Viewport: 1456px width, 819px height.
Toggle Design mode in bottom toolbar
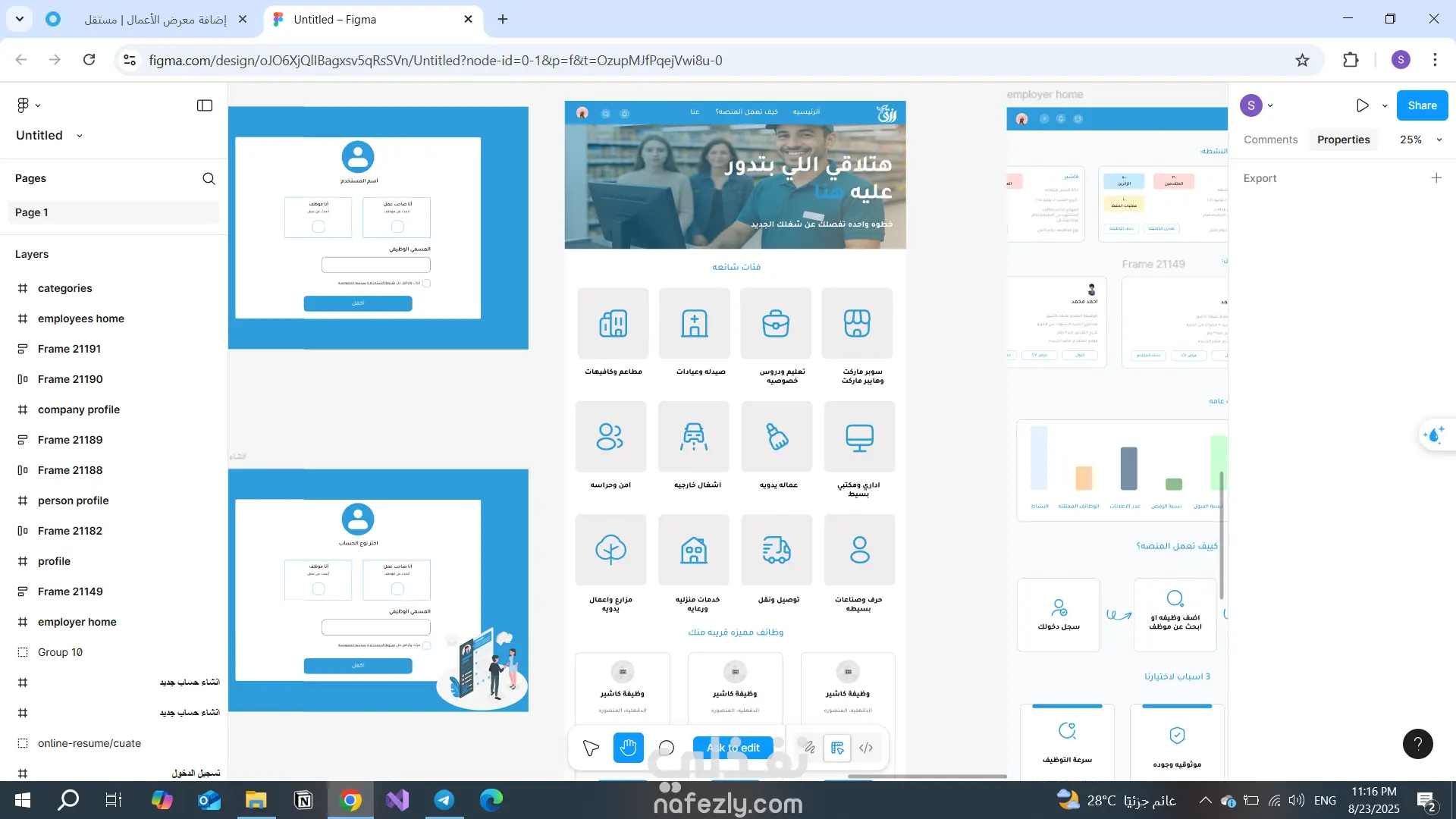[x=837, y=748]
